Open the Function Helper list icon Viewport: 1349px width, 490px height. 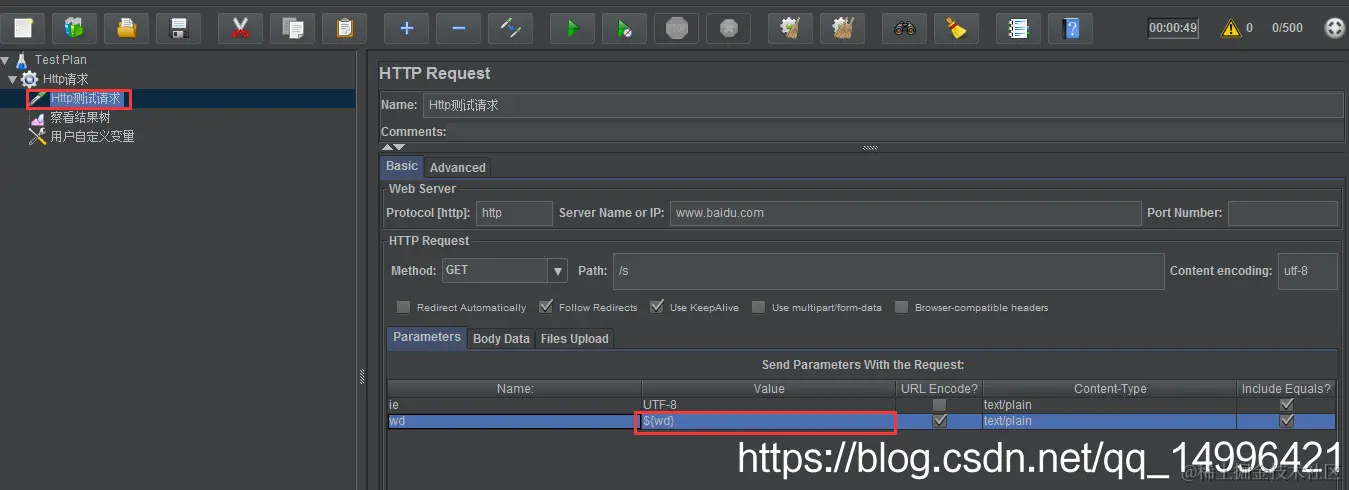1018,28
